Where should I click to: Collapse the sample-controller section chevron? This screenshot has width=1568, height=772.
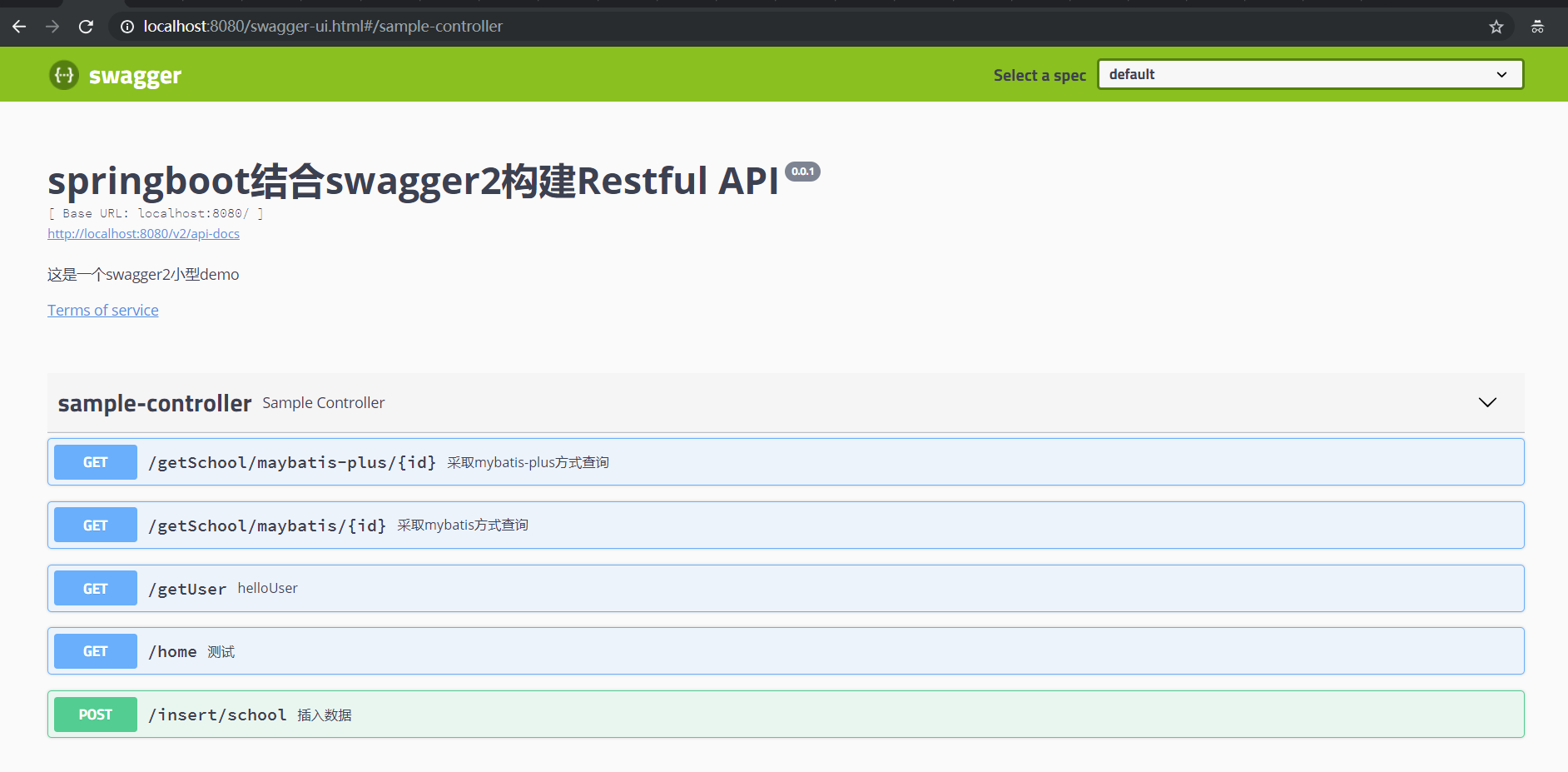tap(1487, 402)
